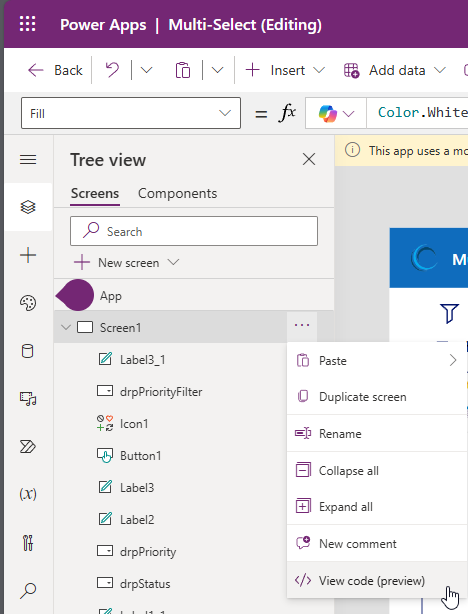Viewport: 468px width, 614px height.
Task: Select Icon1 in tree view
Action: [134, 424]
